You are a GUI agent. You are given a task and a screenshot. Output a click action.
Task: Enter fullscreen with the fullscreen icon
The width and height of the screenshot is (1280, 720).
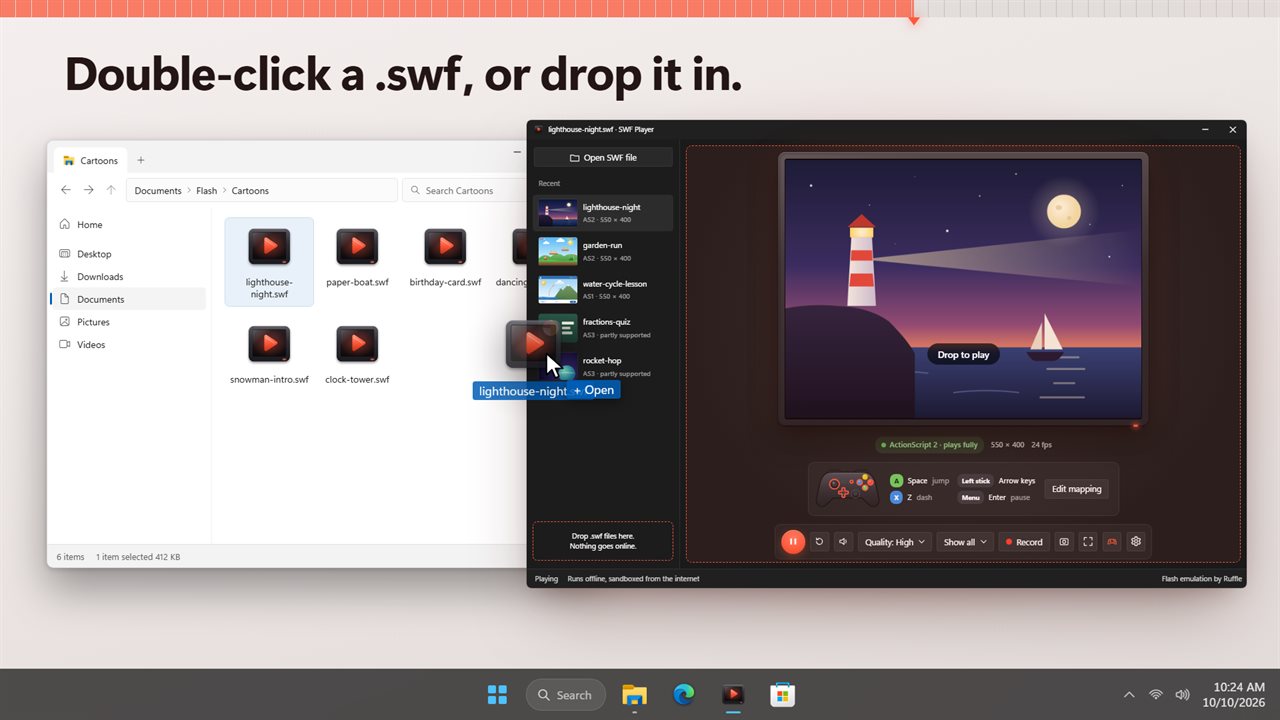pyautogui.click(x=1088, y=542)
